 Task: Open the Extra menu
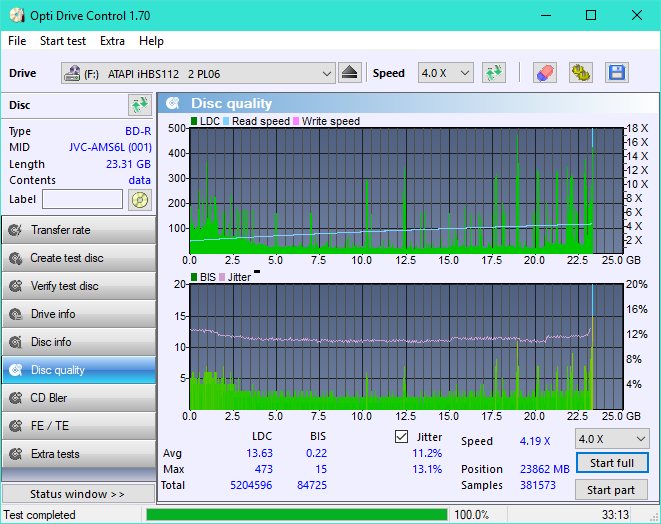click(x=112, y=41)
